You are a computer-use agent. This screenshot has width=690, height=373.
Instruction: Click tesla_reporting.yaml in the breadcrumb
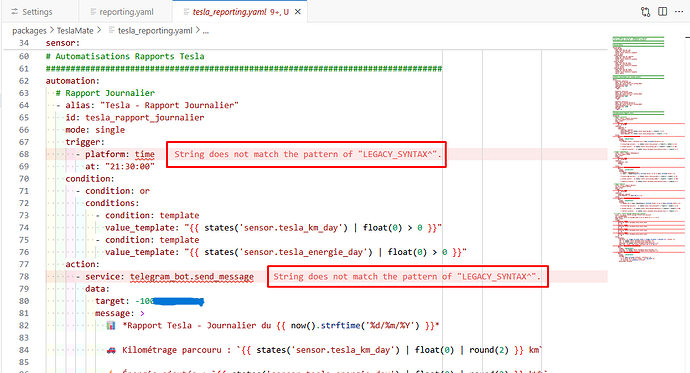click(x=155, y=30)
